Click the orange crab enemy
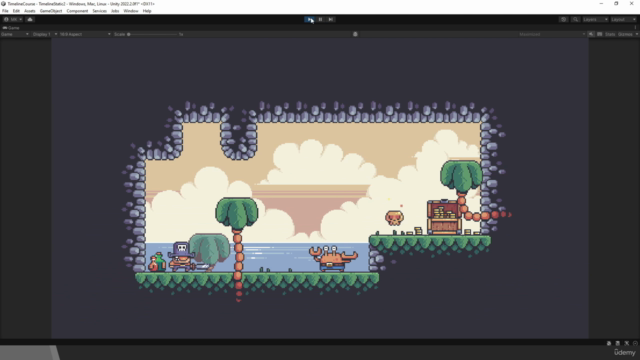 [333, 258]
